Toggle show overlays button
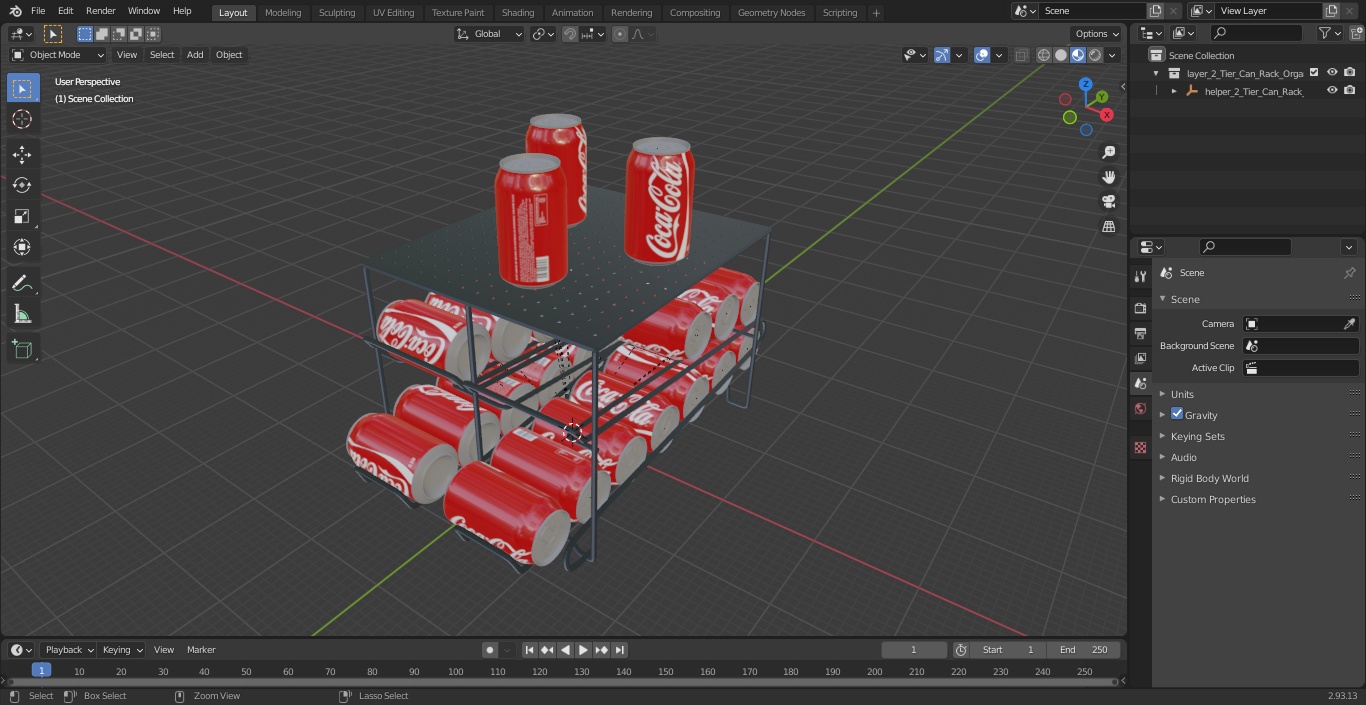 point(982,55)
